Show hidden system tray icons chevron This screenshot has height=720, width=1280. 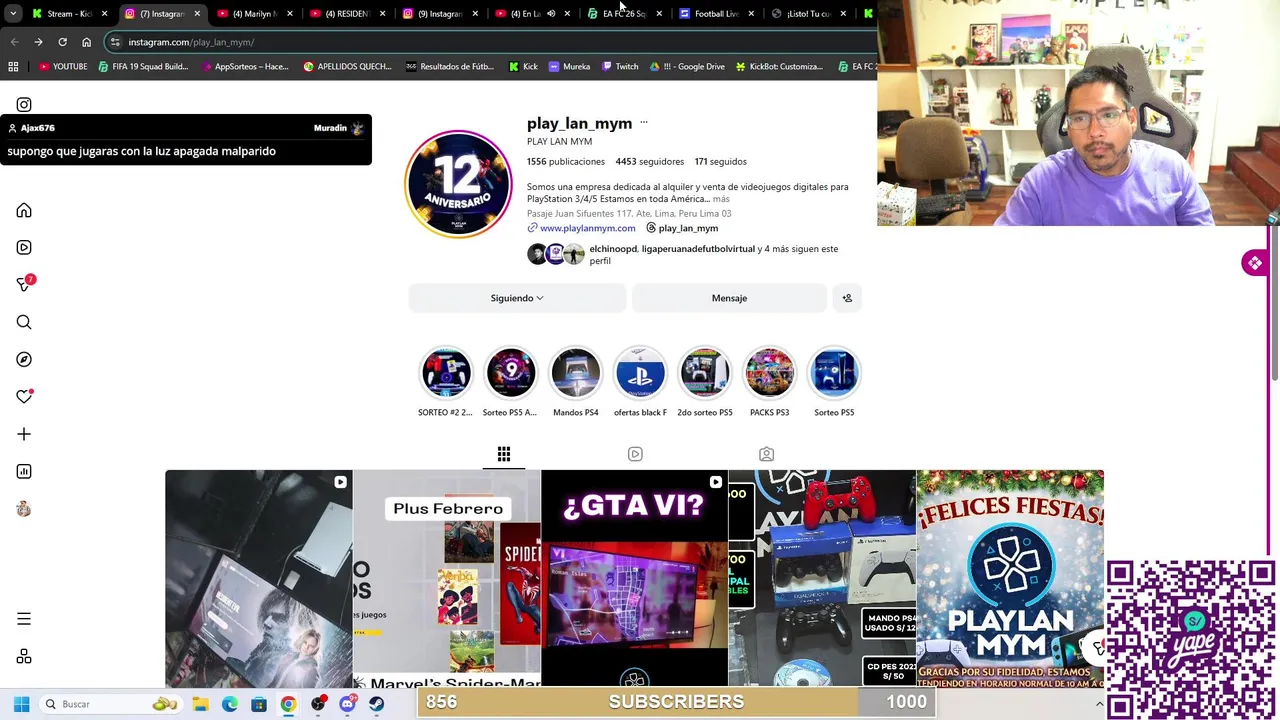click(x=1099, y=704)
